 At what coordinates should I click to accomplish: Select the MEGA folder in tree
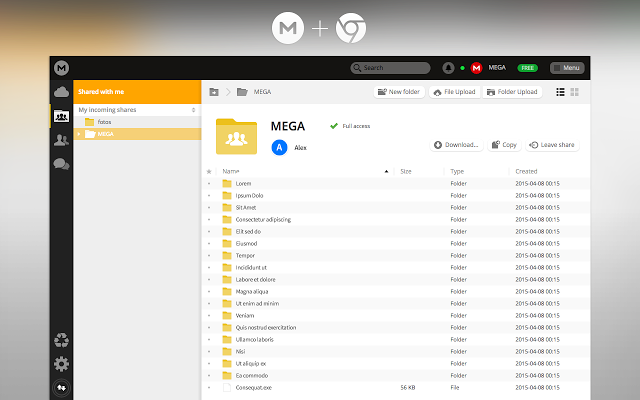coord(137,134)
